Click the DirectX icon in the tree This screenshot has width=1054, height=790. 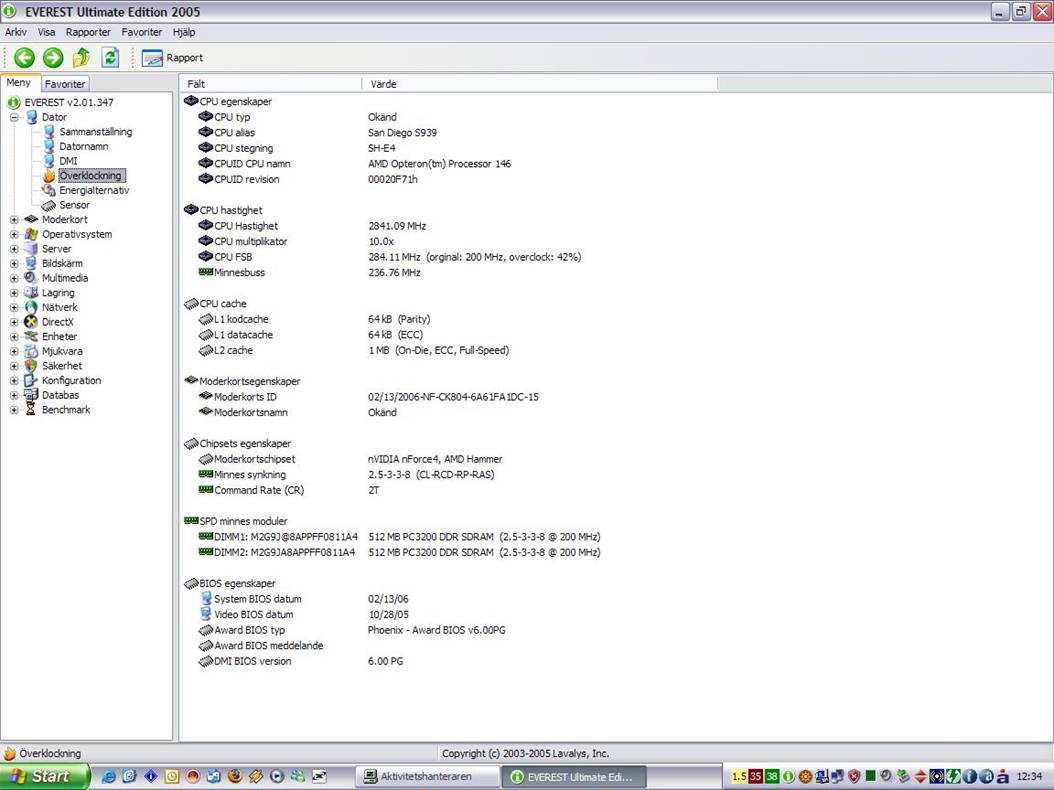click(31, 322)
